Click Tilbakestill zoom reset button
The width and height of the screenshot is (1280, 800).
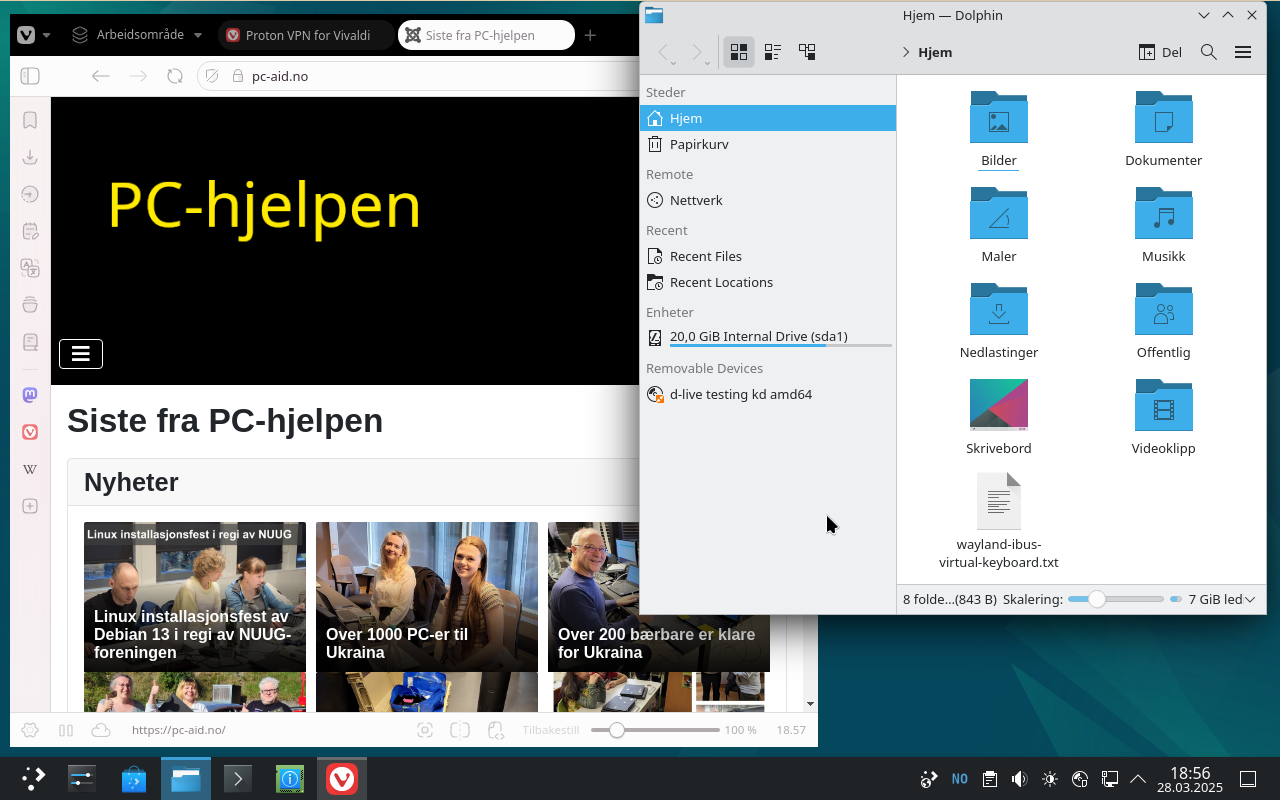(551, 730)
